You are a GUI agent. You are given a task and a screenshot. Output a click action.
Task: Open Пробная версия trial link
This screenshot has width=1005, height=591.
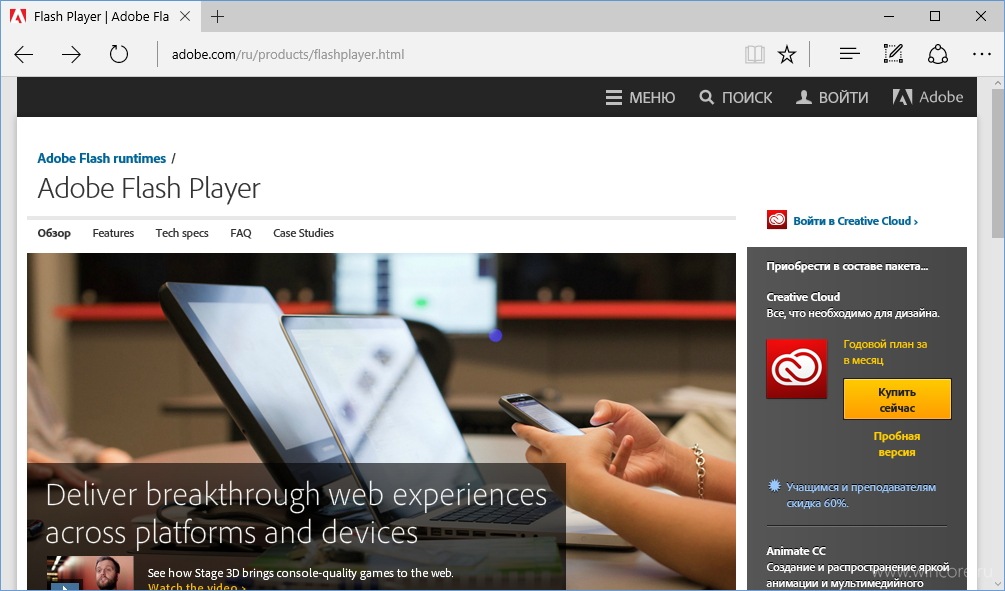tap(897, 444)
